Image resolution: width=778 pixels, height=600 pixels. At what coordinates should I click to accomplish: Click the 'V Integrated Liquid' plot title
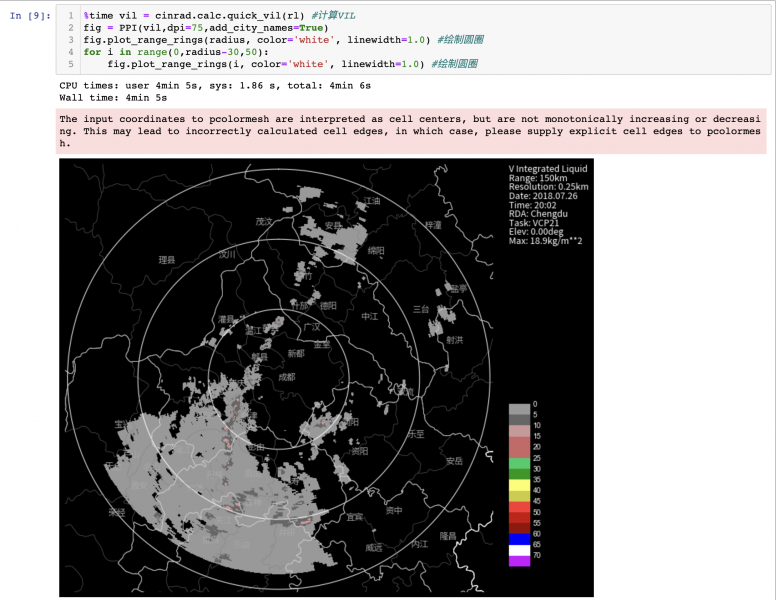548,169
